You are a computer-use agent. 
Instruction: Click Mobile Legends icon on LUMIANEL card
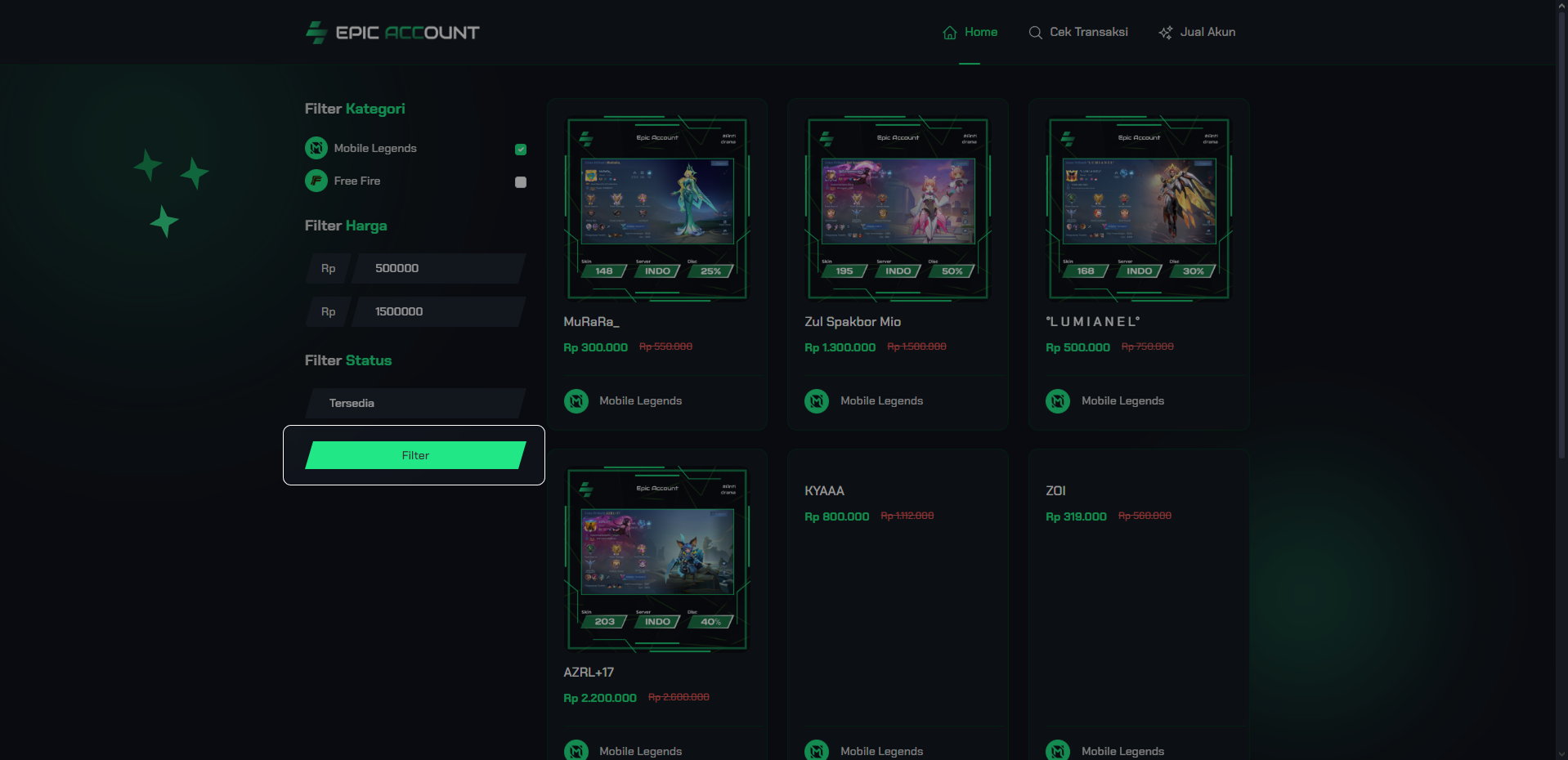[x=1058, y=401]
